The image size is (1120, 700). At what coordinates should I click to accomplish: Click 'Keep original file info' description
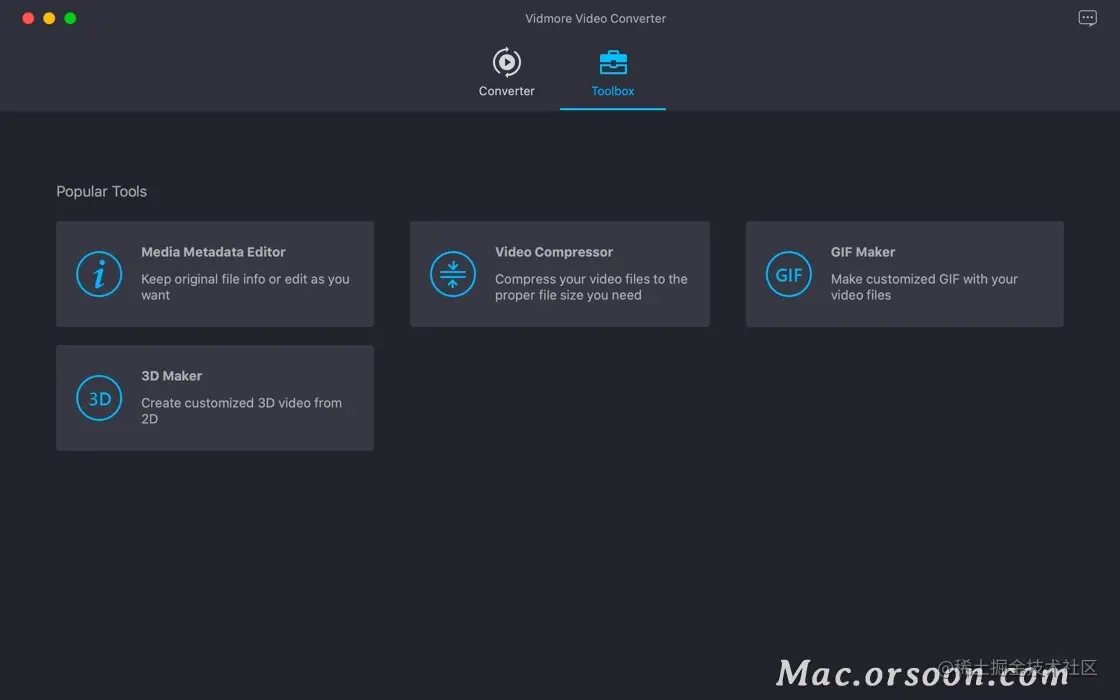point(245,287)
